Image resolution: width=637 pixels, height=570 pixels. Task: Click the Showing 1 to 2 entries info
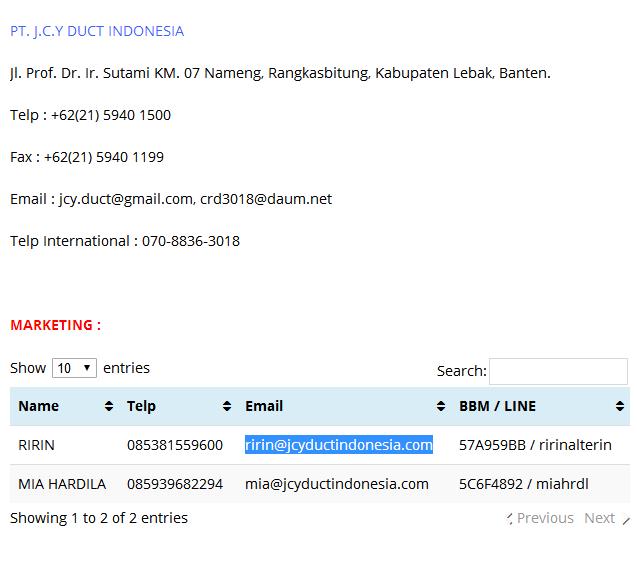99,518
